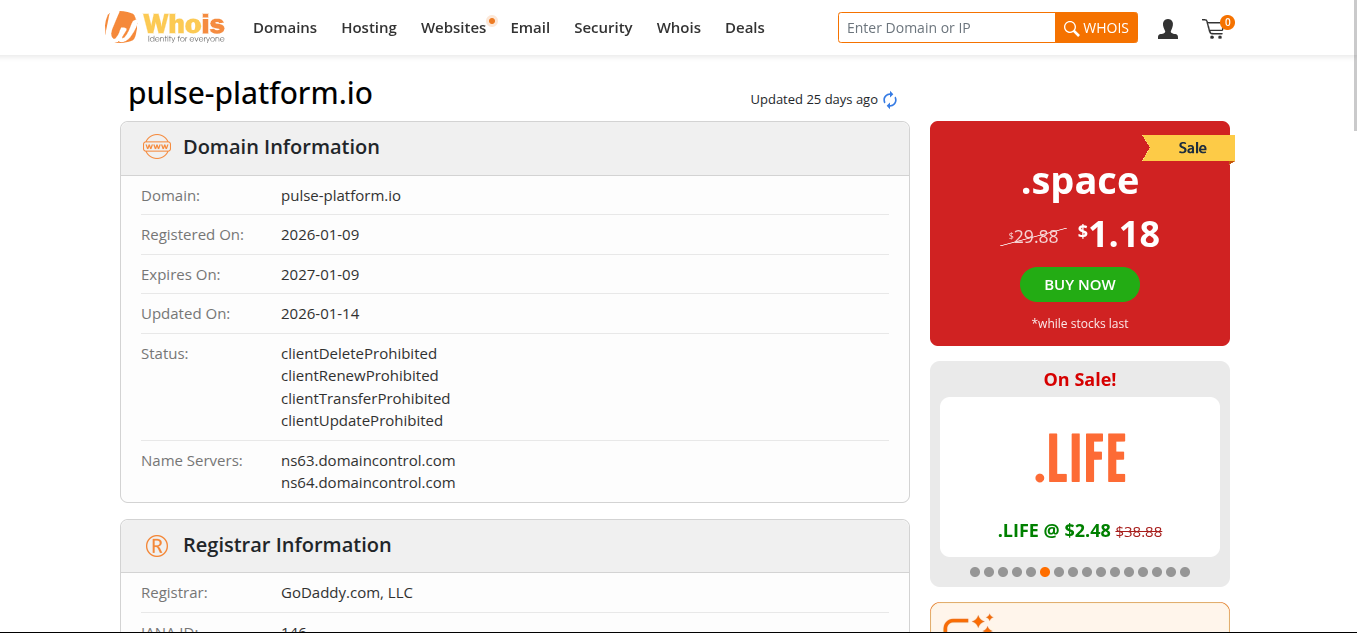Click the .space domain title
The image size is (1357, 633).
coord(1080,182)
